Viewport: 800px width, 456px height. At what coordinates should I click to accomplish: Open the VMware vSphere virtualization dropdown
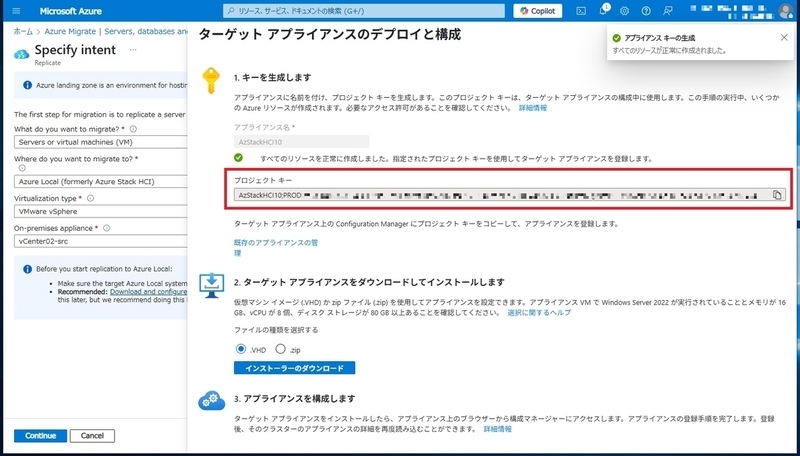[x=101, y=211]
